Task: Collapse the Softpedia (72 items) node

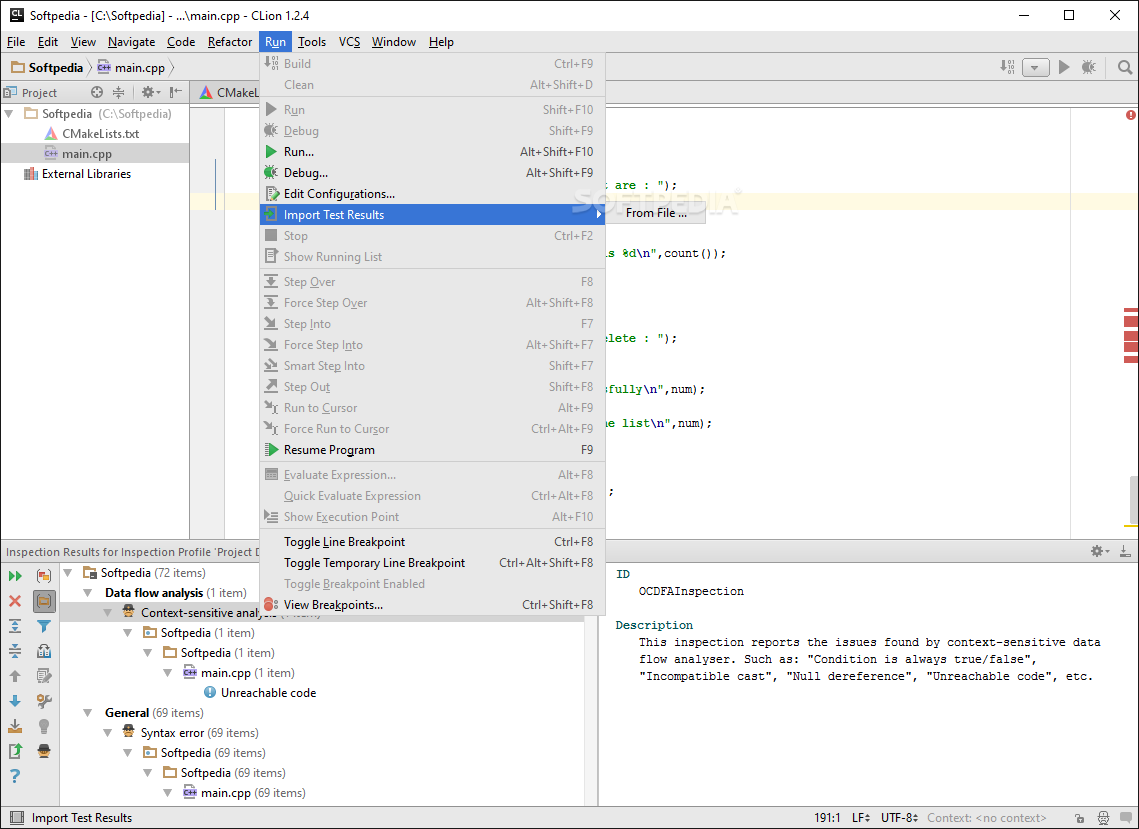Action: click(x=68, y=573)
